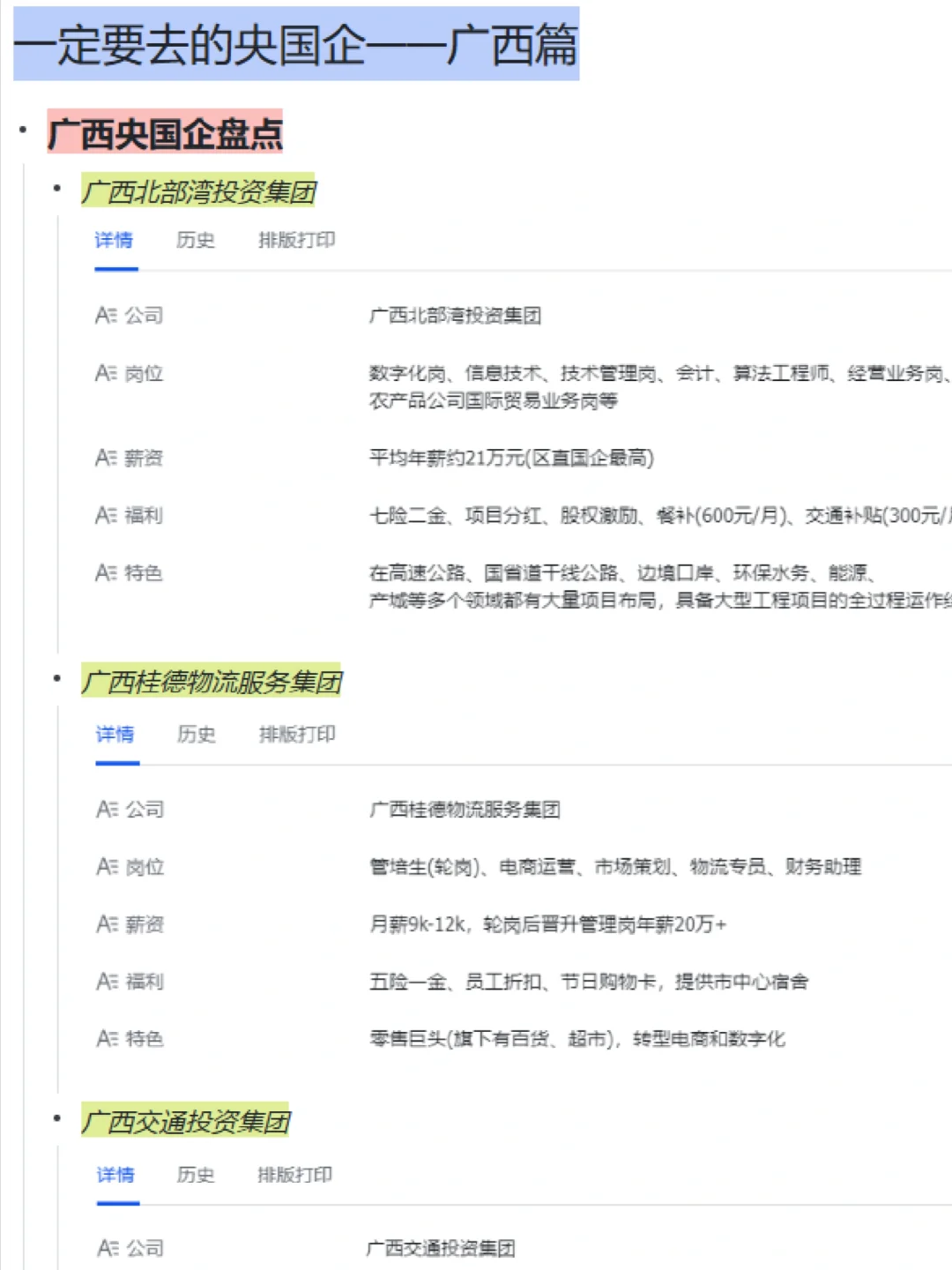Click the 特色 field label in 北部湾 section
952x1270 pixels.
(144, 572)
